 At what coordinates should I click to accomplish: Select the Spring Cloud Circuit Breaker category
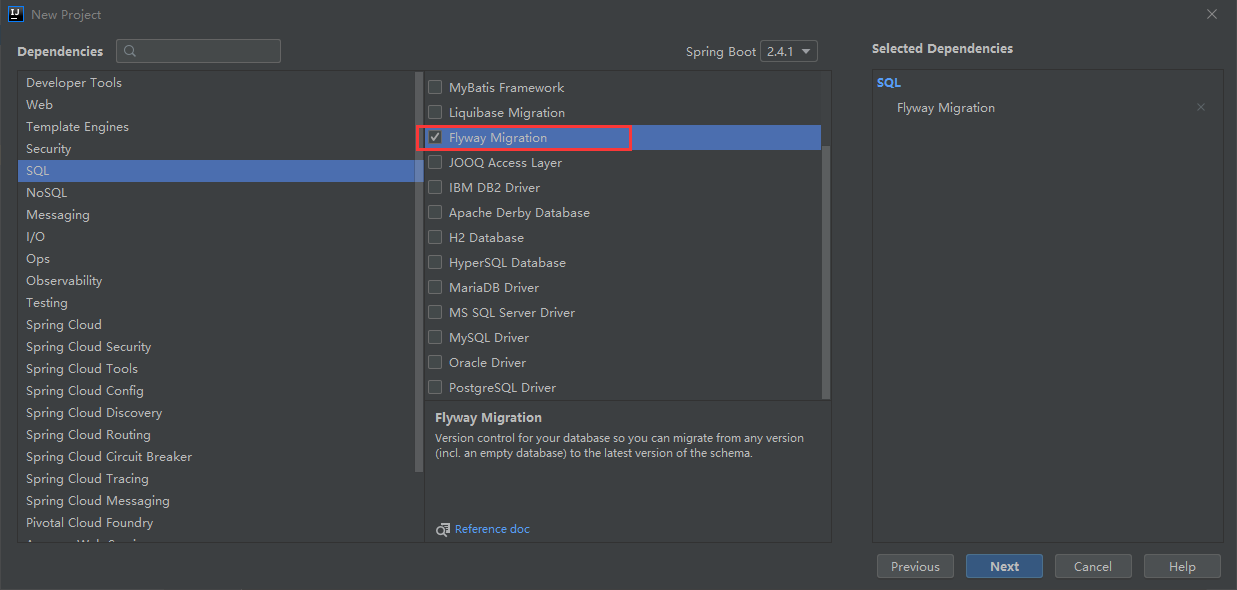pyautogui.click(x=216, y=456)
